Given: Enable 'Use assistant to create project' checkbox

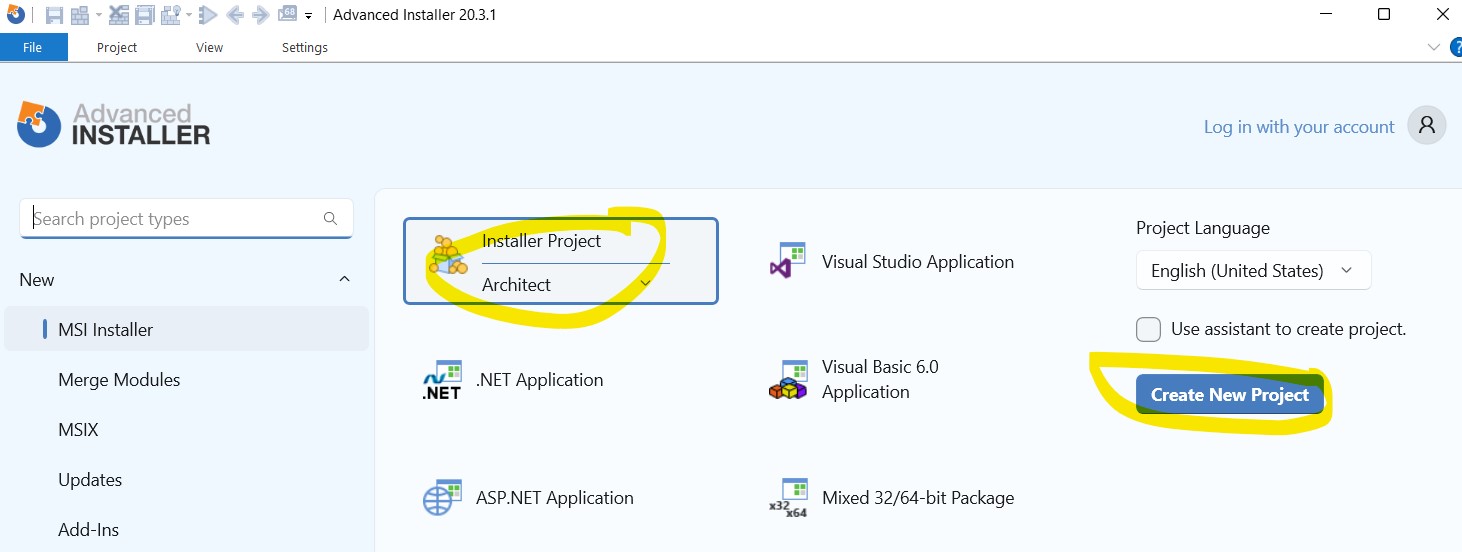Looking at the screenshot, I should (x=1148, y=329).
